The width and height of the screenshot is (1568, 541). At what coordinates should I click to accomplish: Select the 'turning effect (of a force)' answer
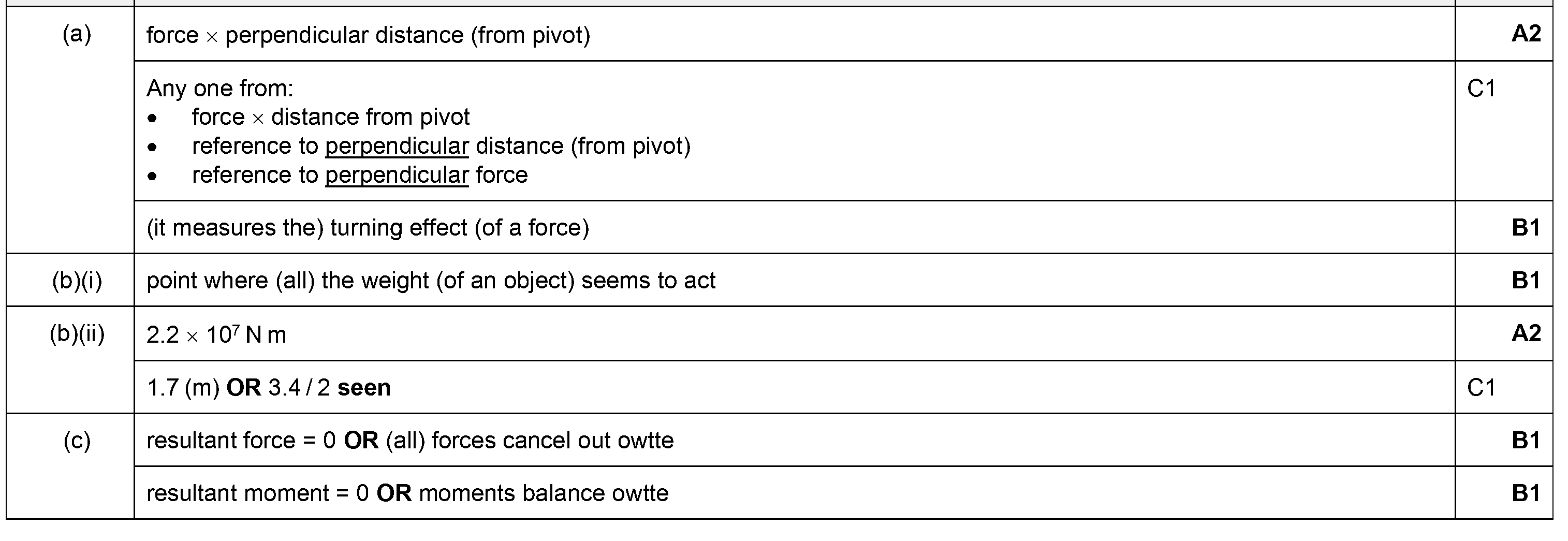368,228
